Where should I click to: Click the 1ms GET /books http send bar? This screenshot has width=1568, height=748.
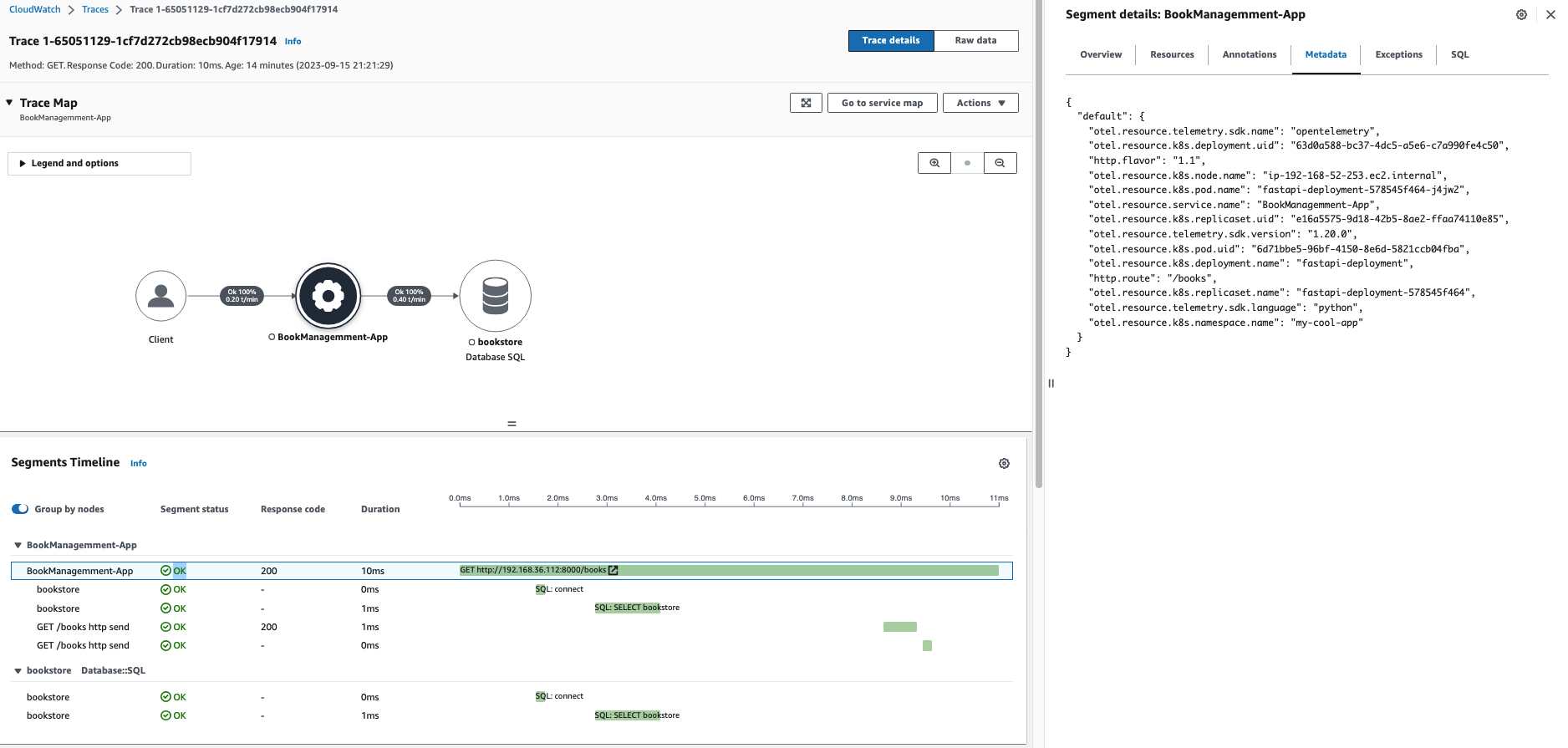900,627
